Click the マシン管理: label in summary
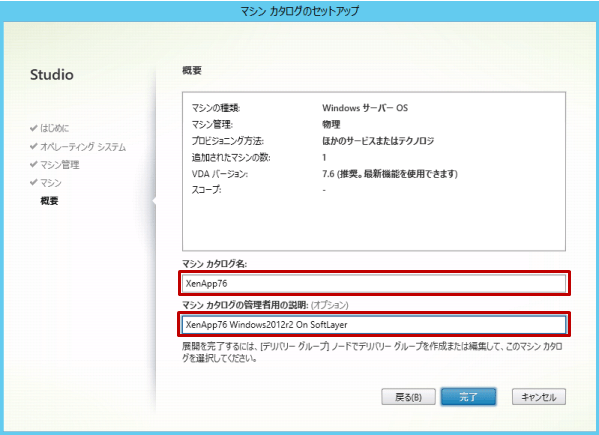Screen dimensions: 599x435 [212, 125]
